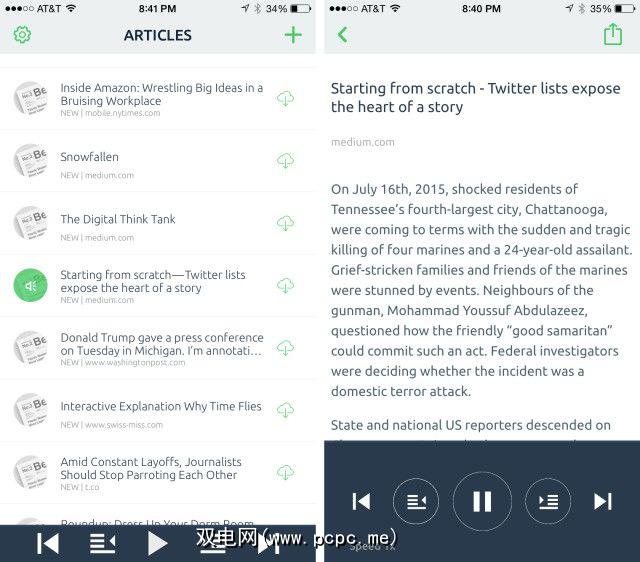Rewind paragraph in Articles mini player
640x562 pixels.
102,543
